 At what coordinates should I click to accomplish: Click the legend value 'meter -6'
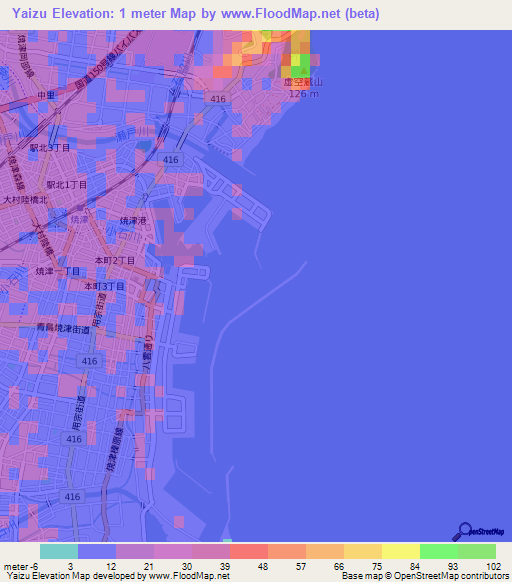[21, 567]
